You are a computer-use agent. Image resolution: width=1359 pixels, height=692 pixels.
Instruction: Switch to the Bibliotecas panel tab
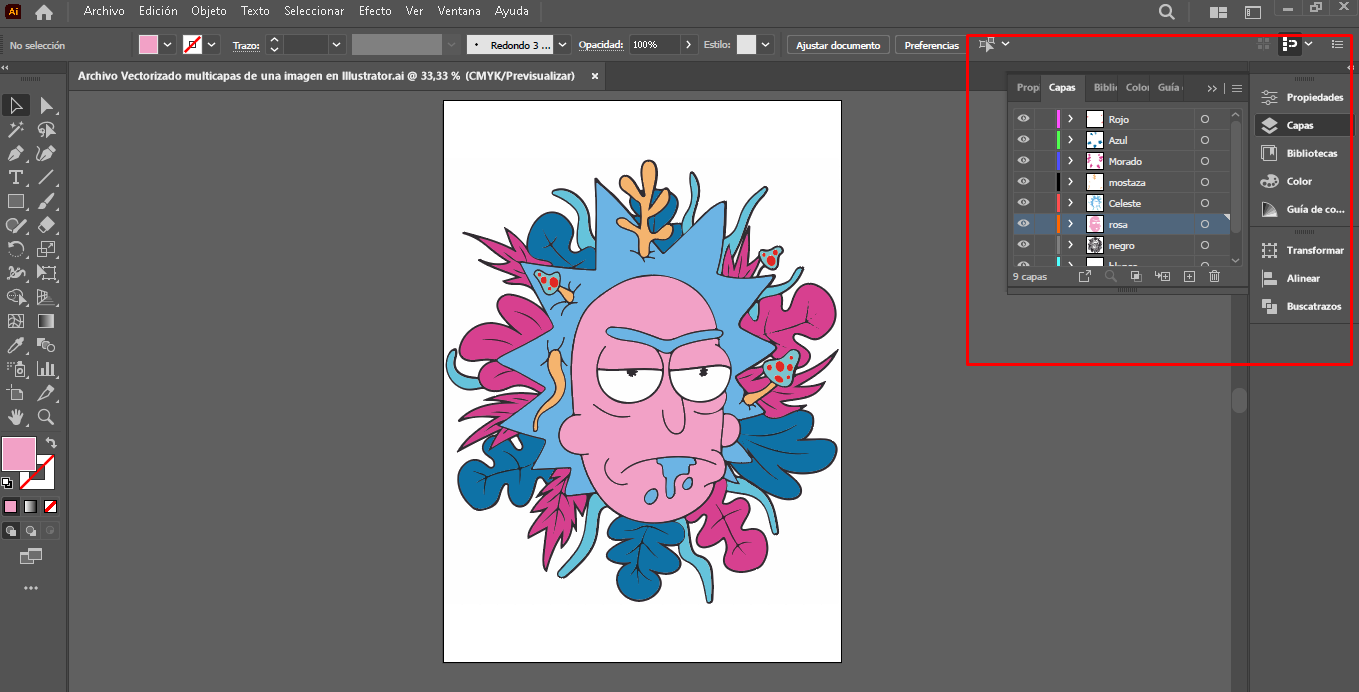1104,88
